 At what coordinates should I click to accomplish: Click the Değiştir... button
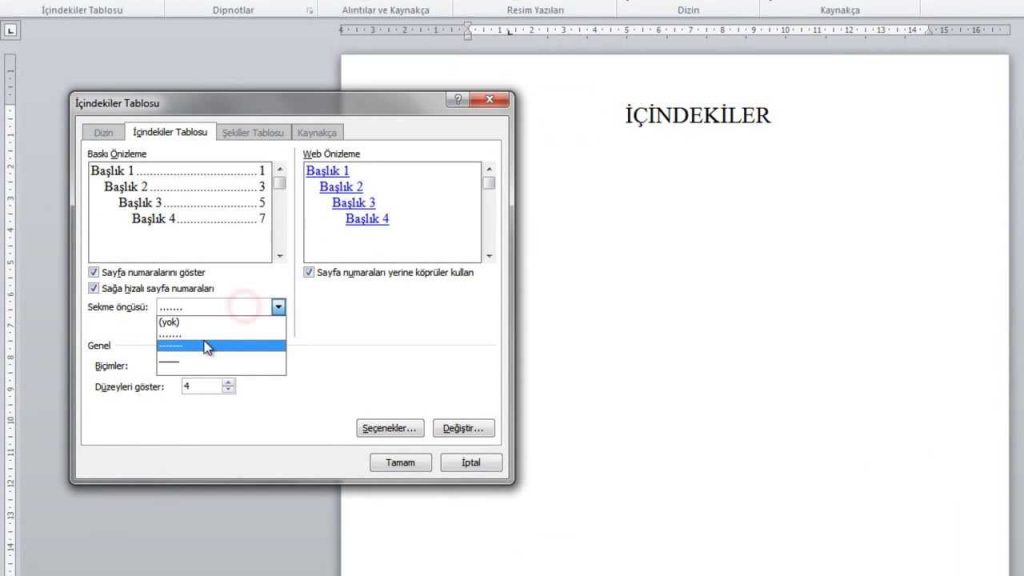[464, 428]
